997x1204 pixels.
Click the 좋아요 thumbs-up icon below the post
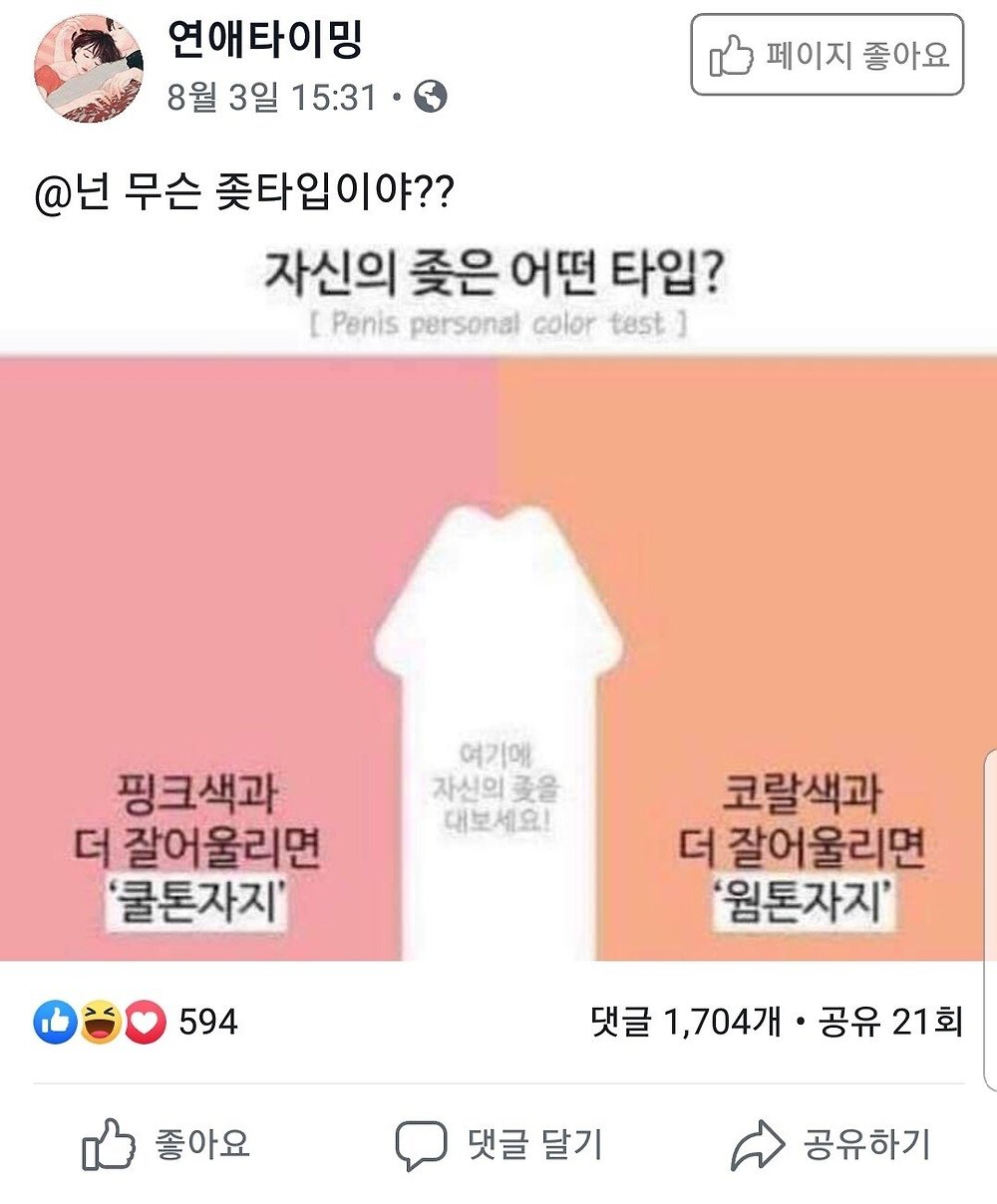pos(109,1145)
